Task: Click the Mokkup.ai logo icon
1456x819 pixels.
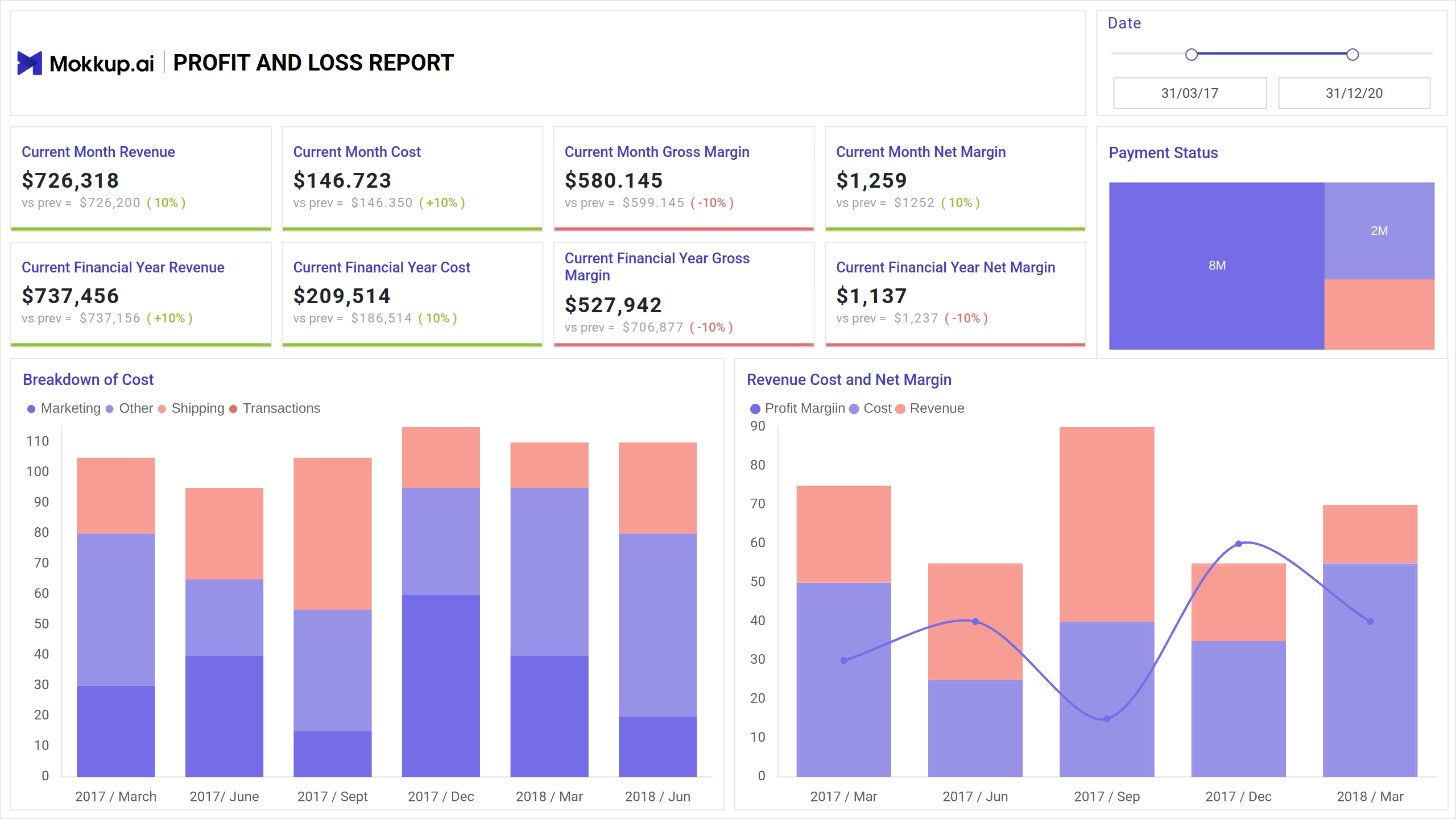Action: 30,63
